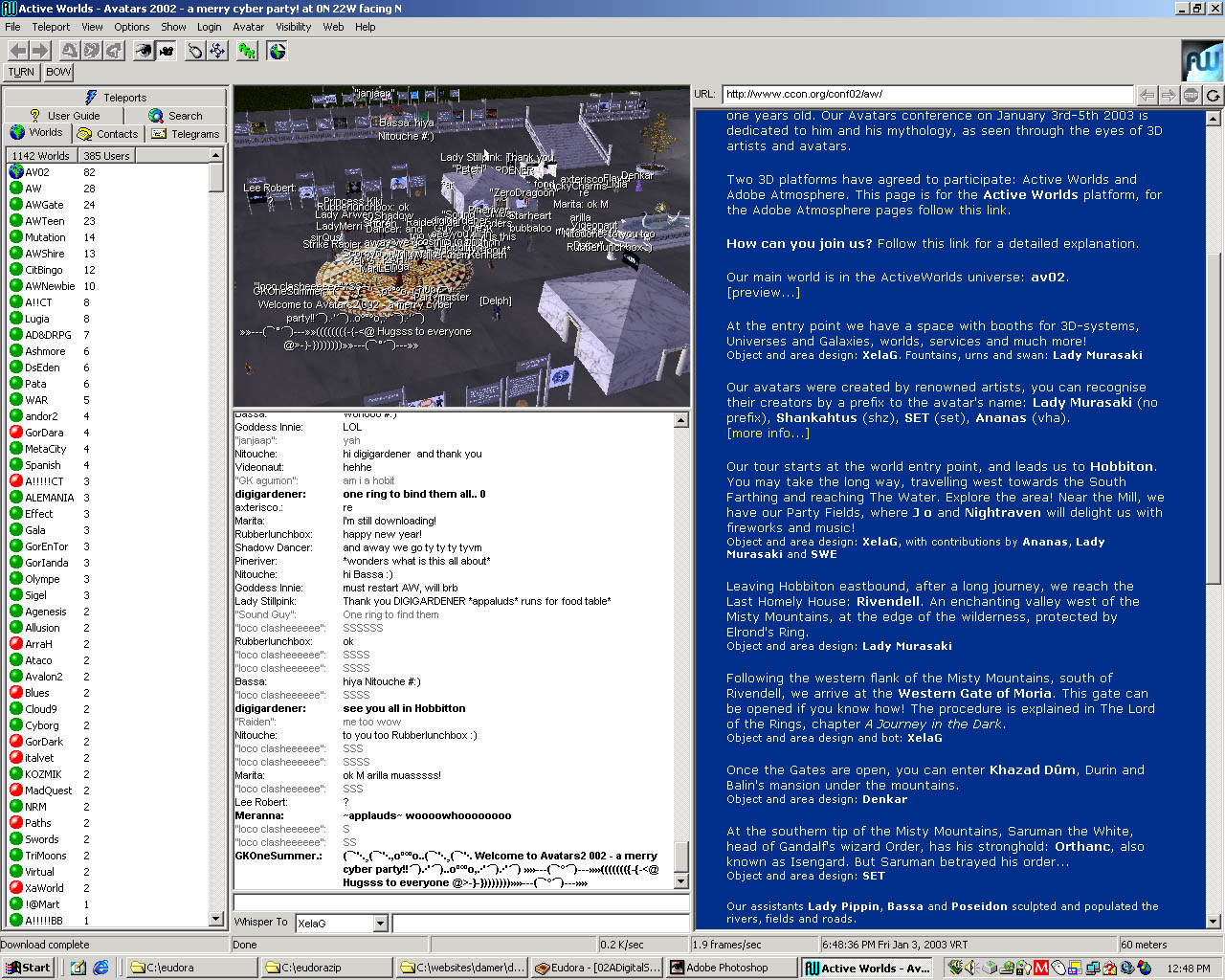Sort list by 385 Users column
The height and width of the screenshot is (980, 1225).
click(x=106, y=156)
